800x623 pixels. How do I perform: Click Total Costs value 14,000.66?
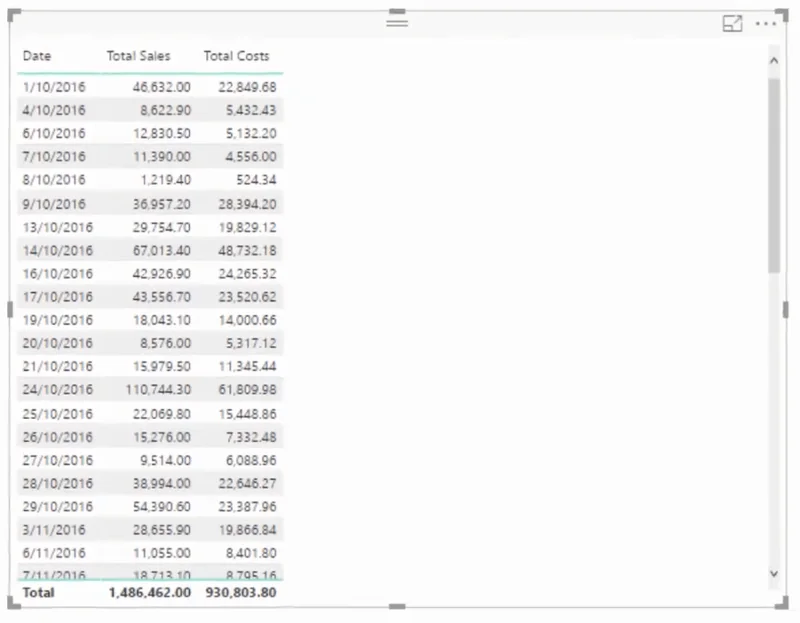coord(247,320)
